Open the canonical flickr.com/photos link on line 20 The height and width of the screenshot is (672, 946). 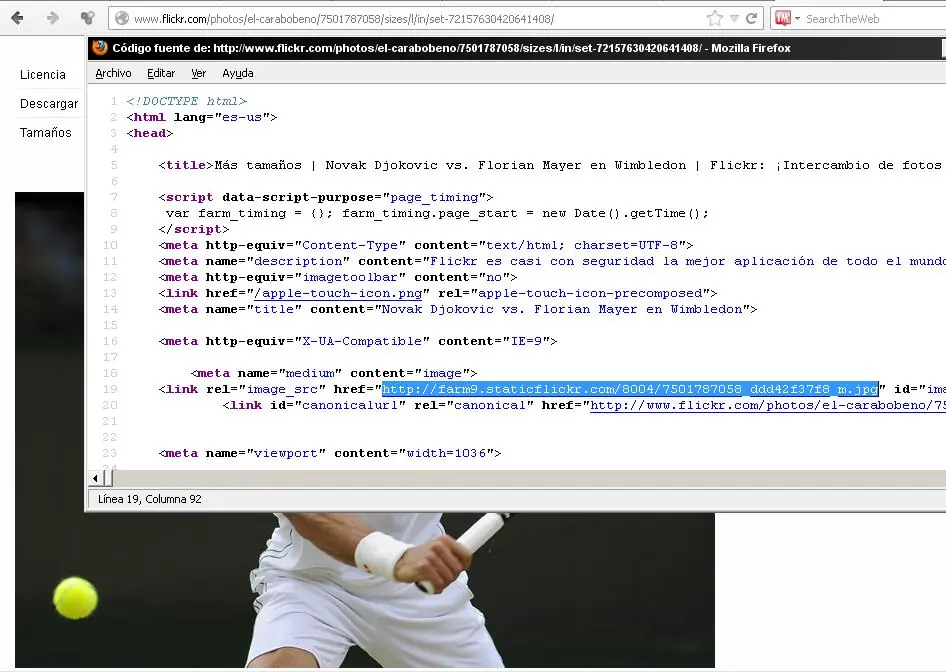tap(767, 405)
